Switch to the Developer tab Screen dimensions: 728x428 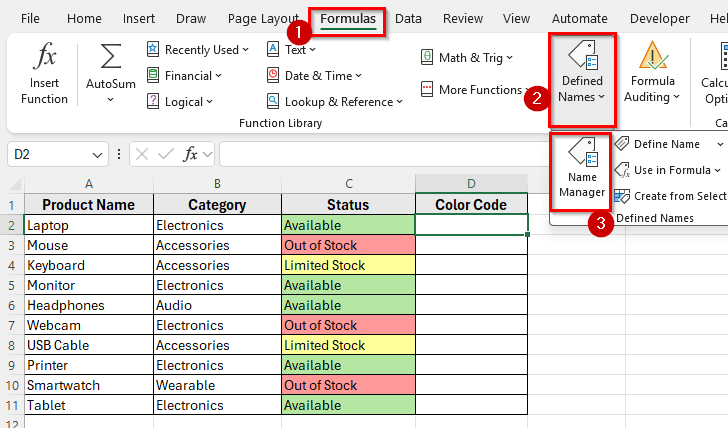click(659, 19)
